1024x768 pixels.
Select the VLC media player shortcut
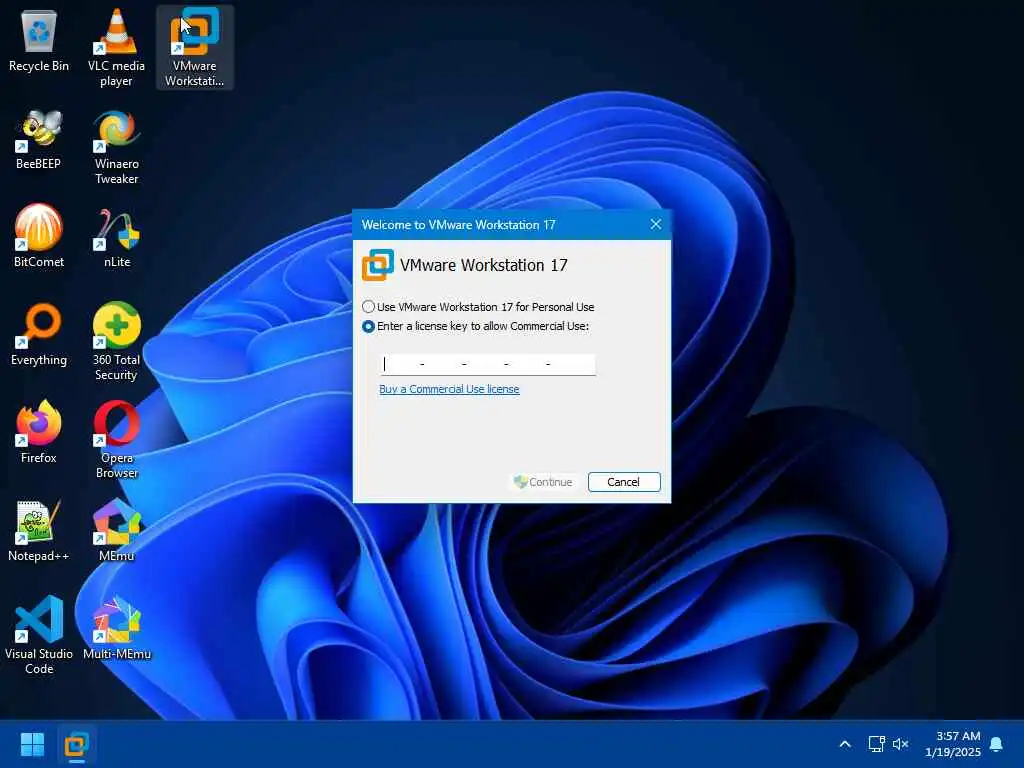(116, 47)
